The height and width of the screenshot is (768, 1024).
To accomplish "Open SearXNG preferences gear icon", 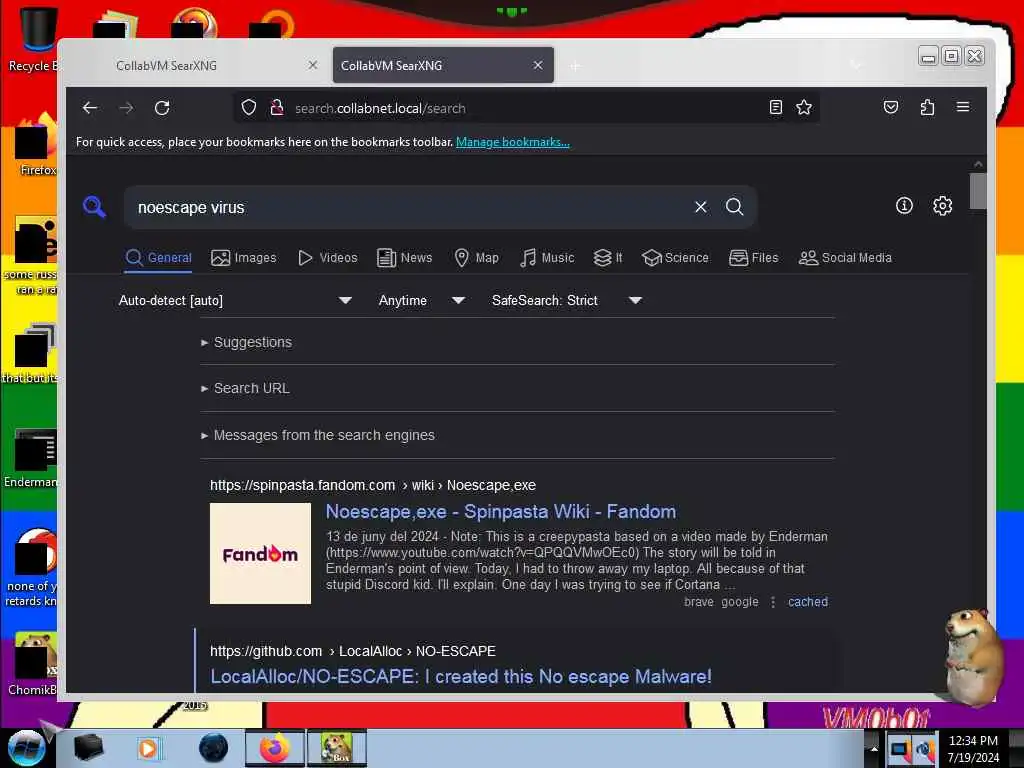I will tap(942, 206).
